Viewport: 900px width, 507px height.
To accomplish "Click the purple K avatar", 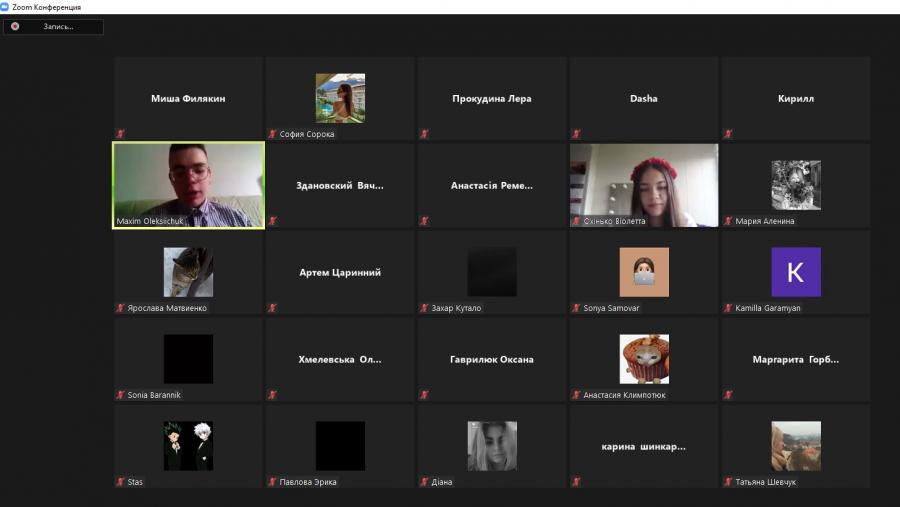I will [x=795, y=272].
